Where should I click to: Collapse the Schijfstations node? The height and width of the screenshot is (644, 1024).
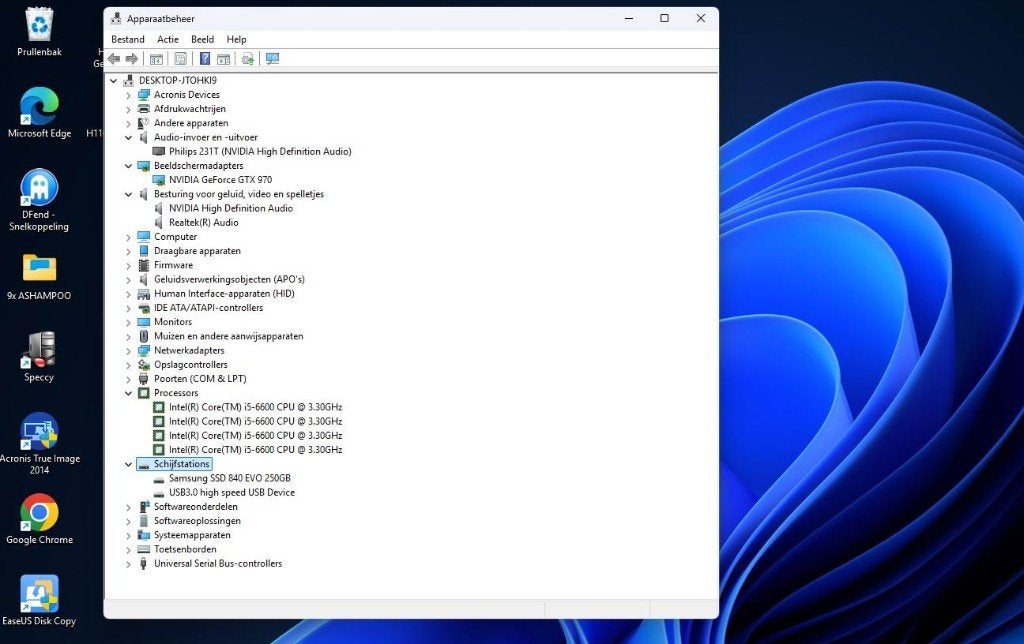129,464
